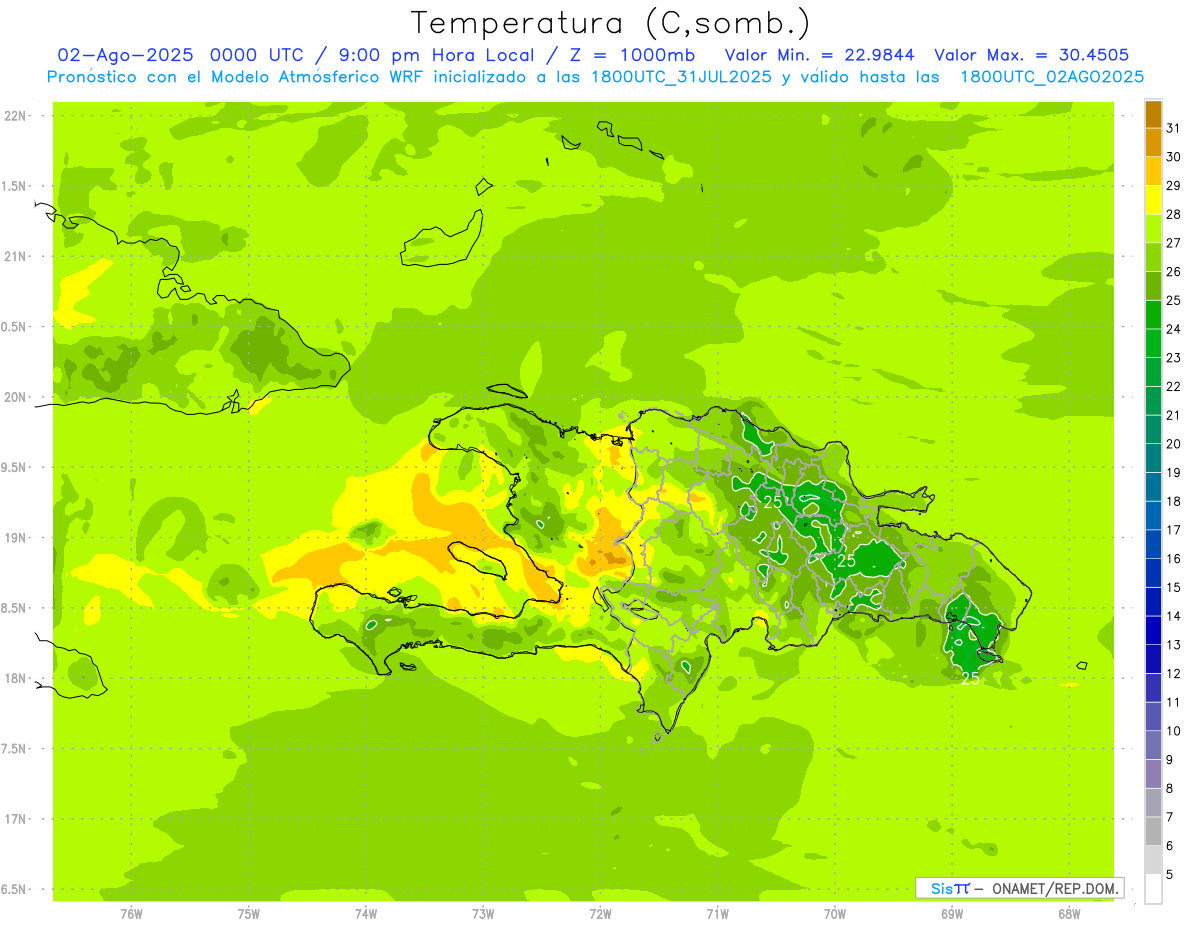Click 'Valor Max. = 30.4505' text
1200x927 pixels.
(x=1032, y=55)
